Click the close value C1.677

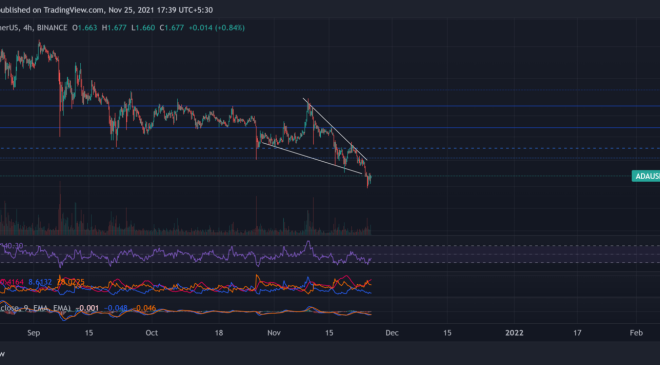point(172,28)
